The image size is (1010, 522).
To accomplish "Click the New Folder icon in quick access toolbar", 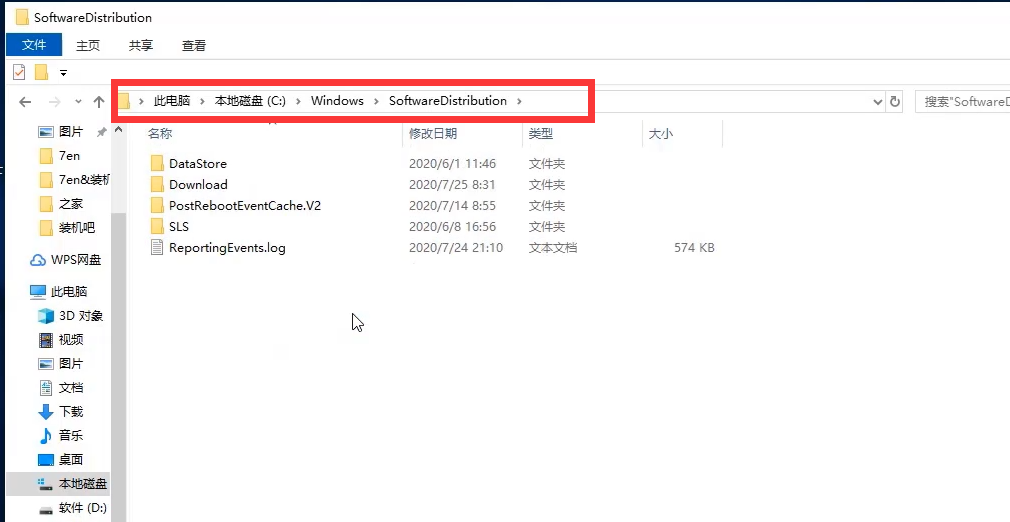I will pos(41,72).
